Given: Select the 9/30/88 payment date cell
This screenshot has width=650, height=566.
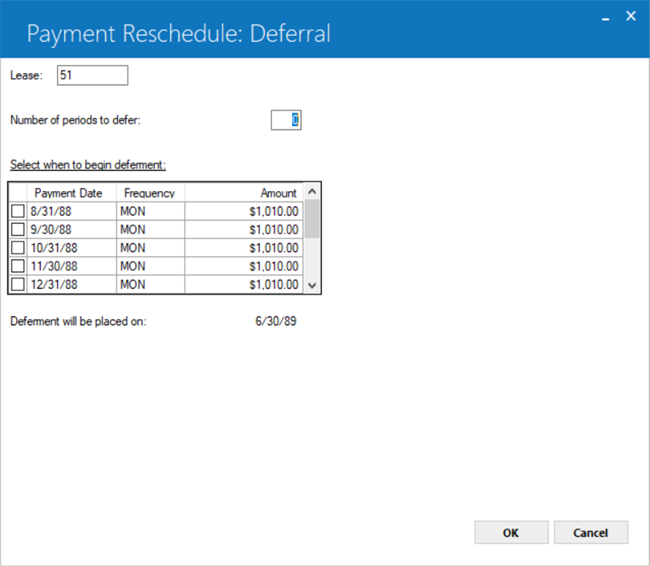Looking at the screenshot, I should tap(72, 229).
